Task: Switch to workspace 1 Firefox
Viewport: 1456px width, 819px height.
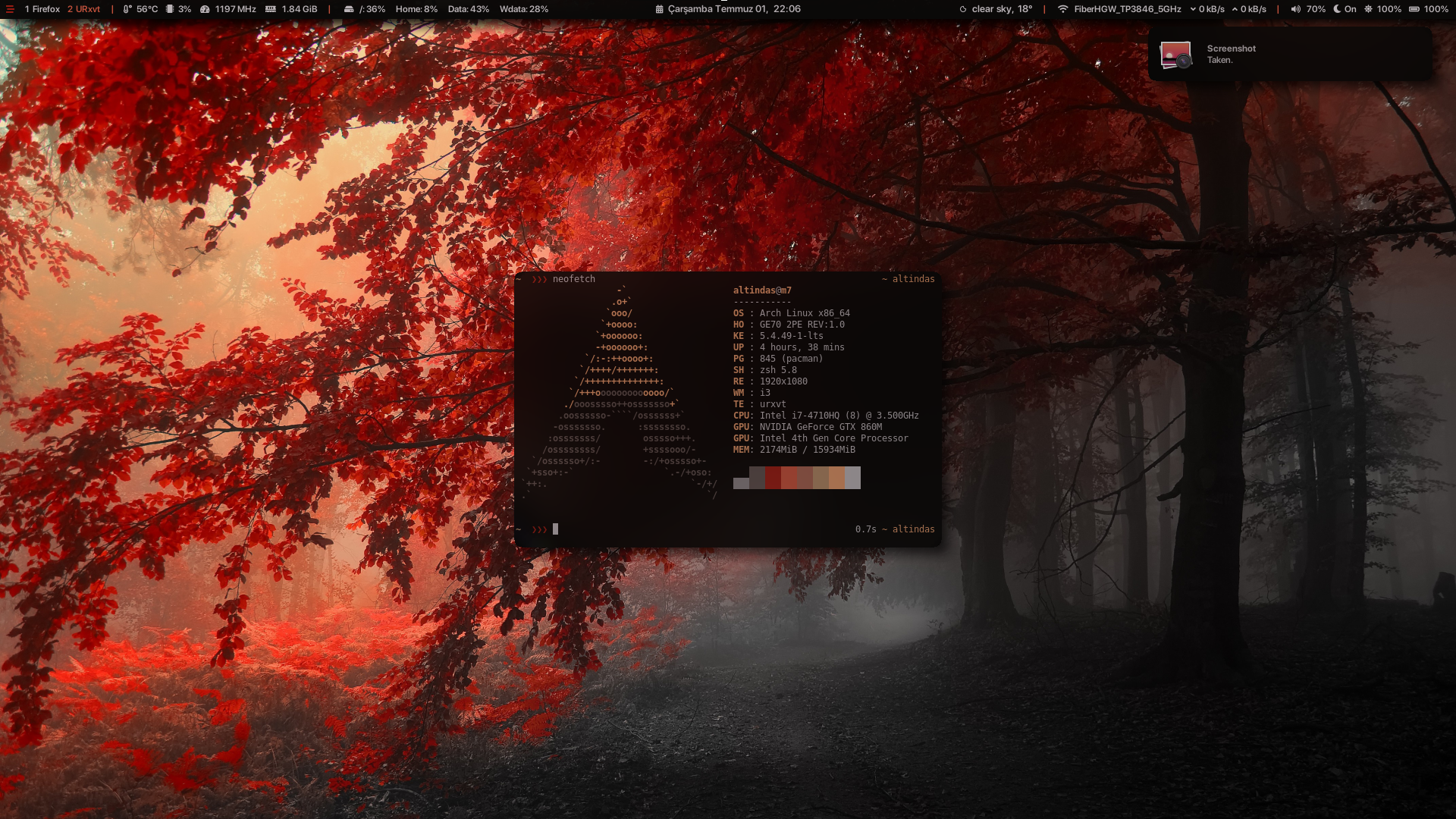Action: [42, 9]
